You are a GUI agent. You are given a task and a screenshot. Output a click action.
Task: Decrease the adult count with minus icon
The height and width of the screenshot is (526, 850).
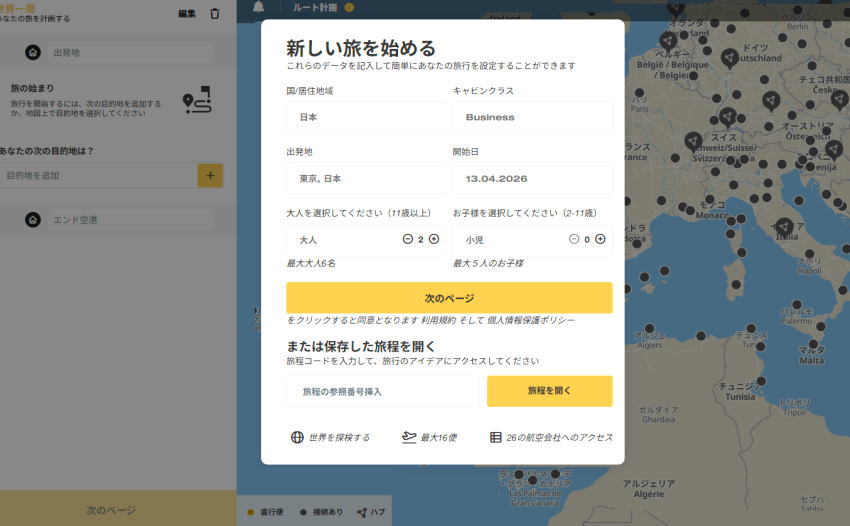pyautogui.click(x=407, y=239)
